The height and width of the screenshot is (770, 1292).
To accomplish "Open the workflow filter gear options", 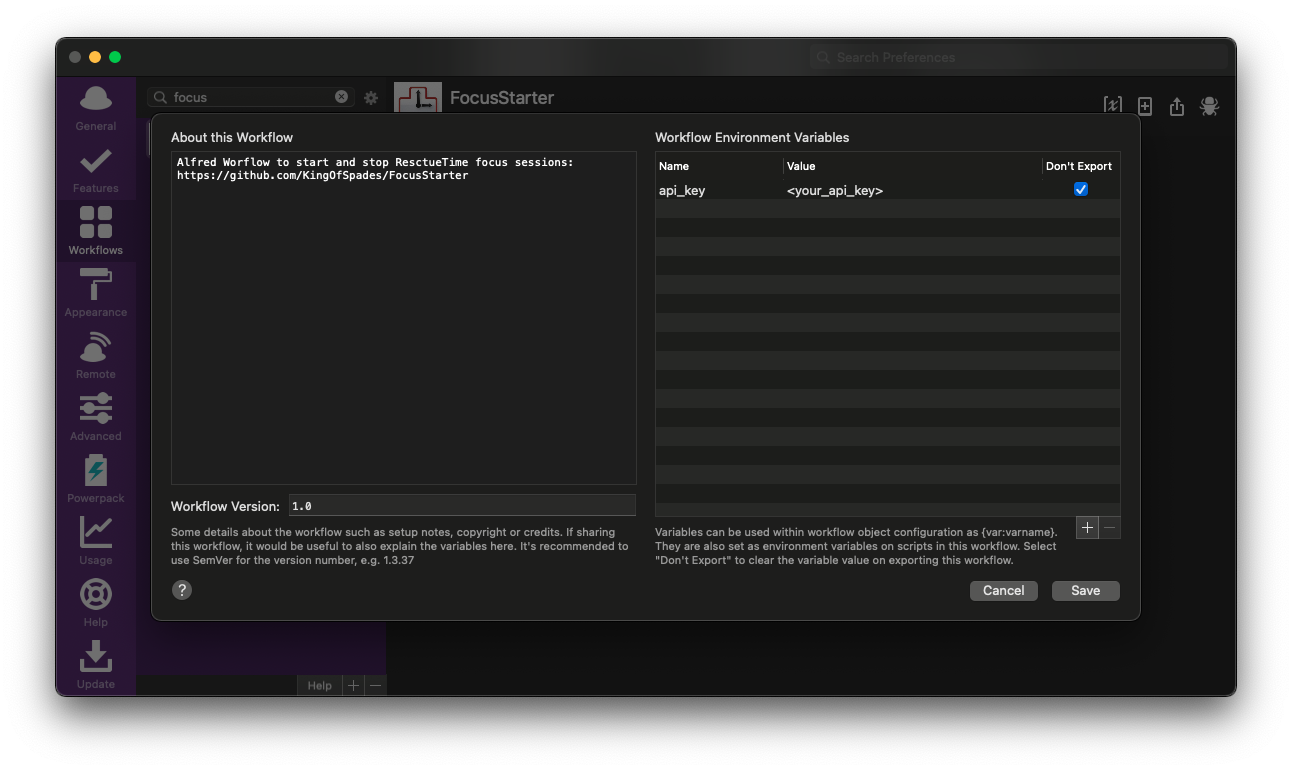I will click(x=371, y=98).
